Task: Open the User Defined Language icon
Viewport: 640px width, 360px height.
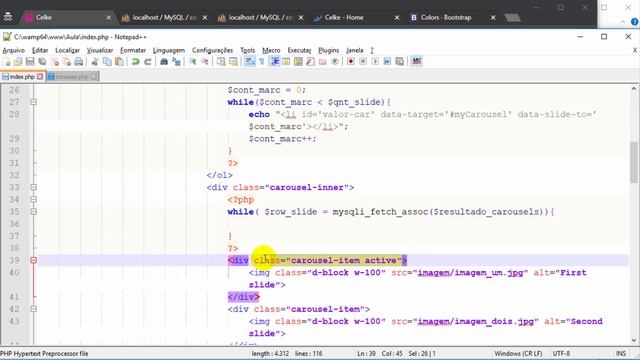Action: pyautogui.click(x=286, y=61)
